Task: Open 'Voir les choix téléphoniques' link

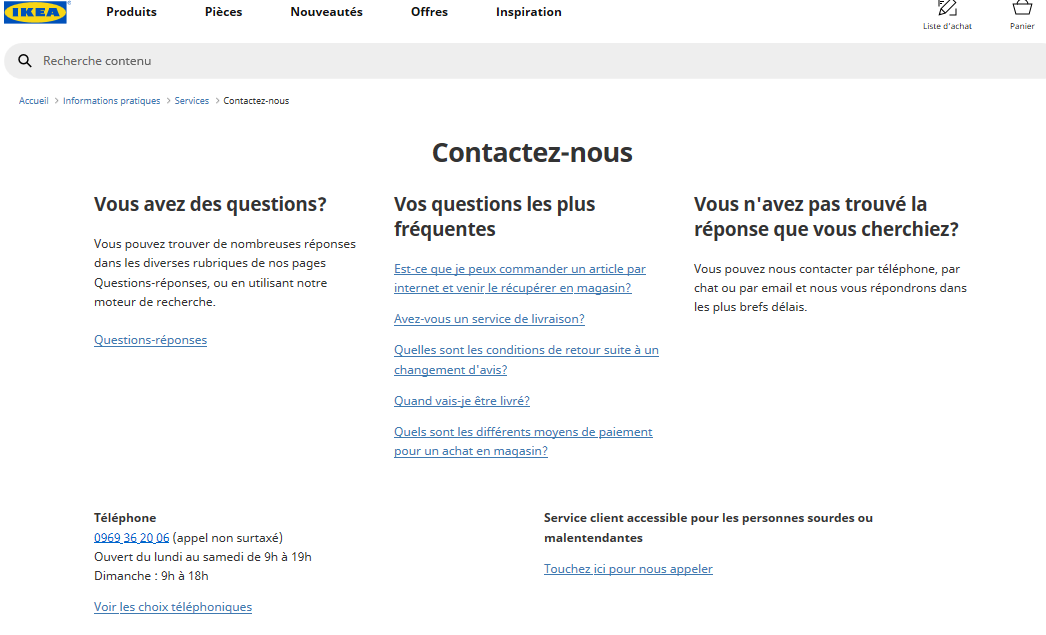Action: coord(173,606)
